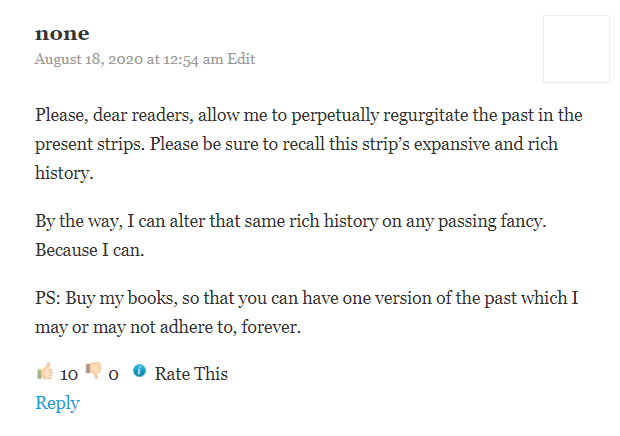Click the commenter name "none"

pos(62,34)
